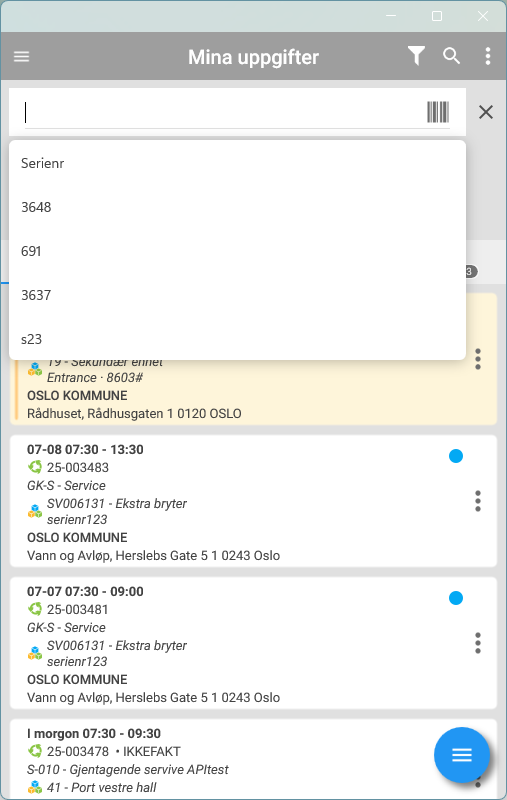Choose the 's23' search suggestion
Viewport: 507px width, 800px height.
pyautogui.click(x=237, y=339)
